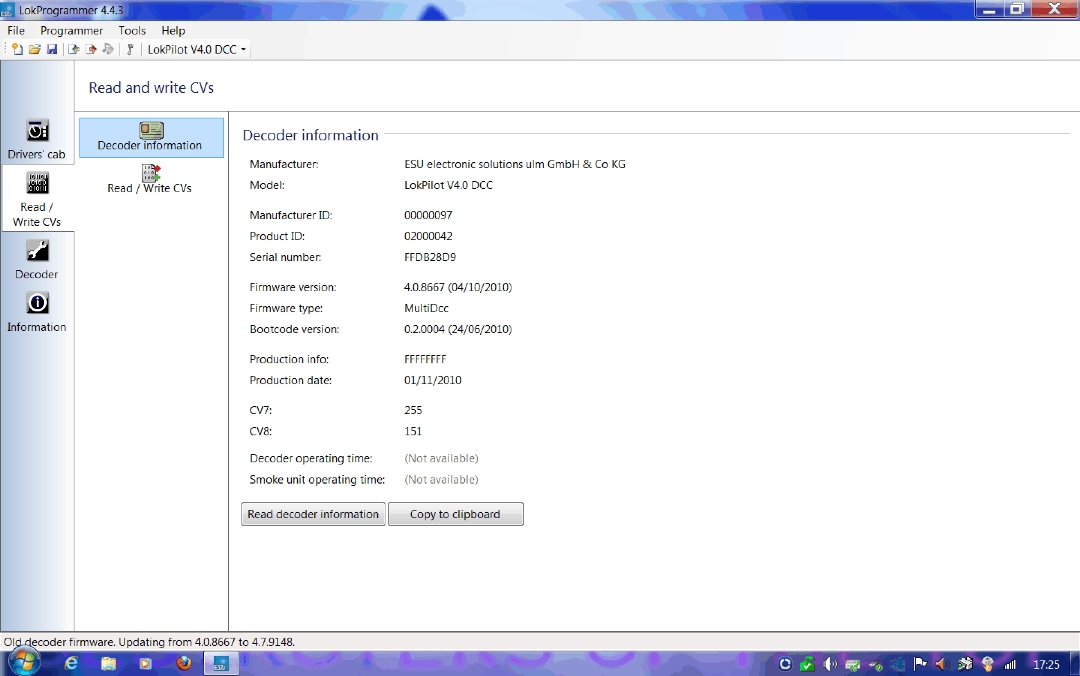The width and height of the screenshot is (1080, 676).
Task: Switch to the Drivers' cab section
Action: (x=37, y=139)
